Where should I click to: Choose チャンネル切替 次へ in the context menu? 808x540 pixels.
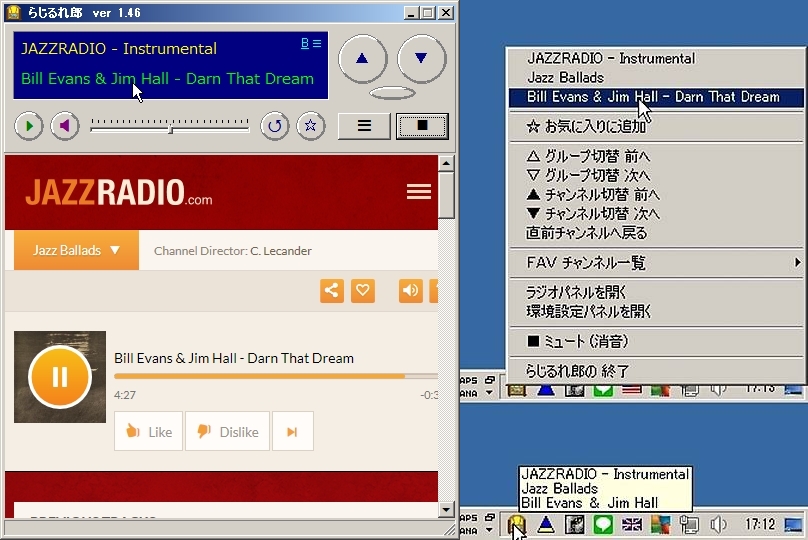[x=656, y=214]
